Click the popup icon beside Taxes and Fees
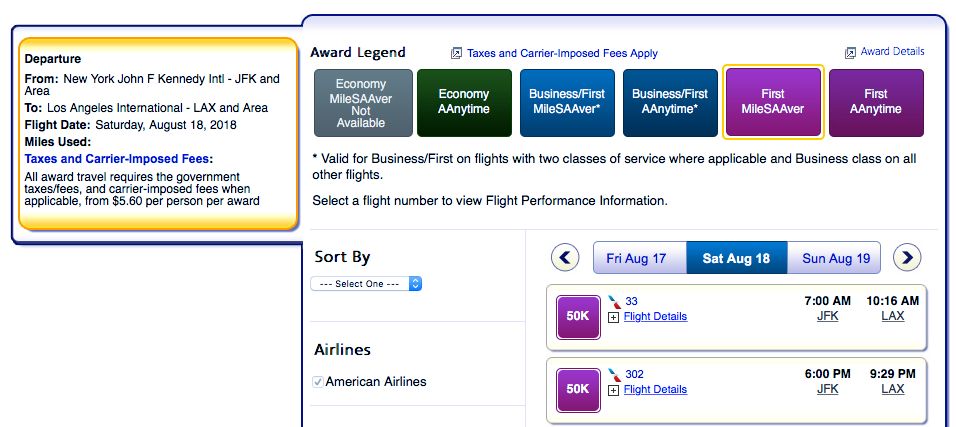 tap(457, 53)
